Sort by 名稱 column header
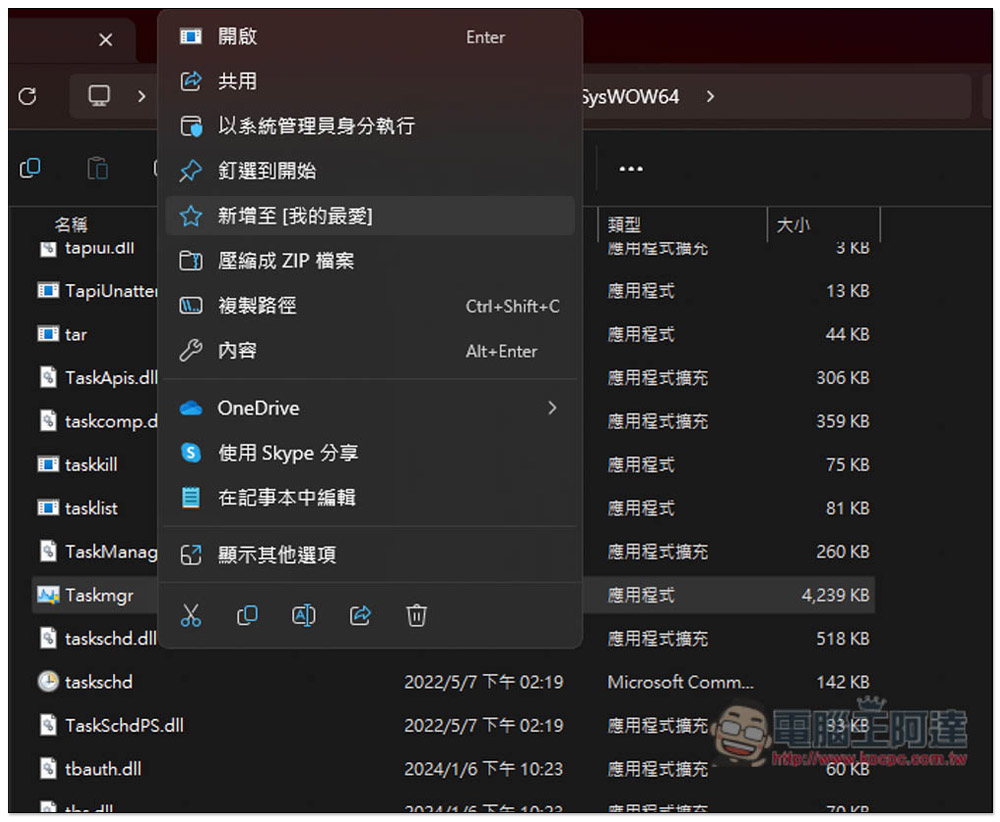Image resolution: width=1000 pixels, height=822 pixels. pos(71,224)
